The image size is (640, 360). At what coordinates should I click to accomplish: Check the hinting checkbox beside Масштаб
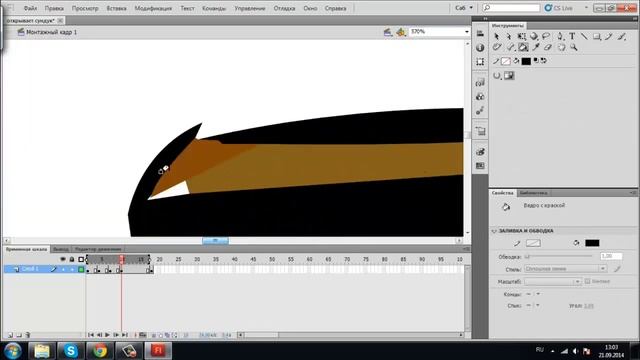click(587, 281)
